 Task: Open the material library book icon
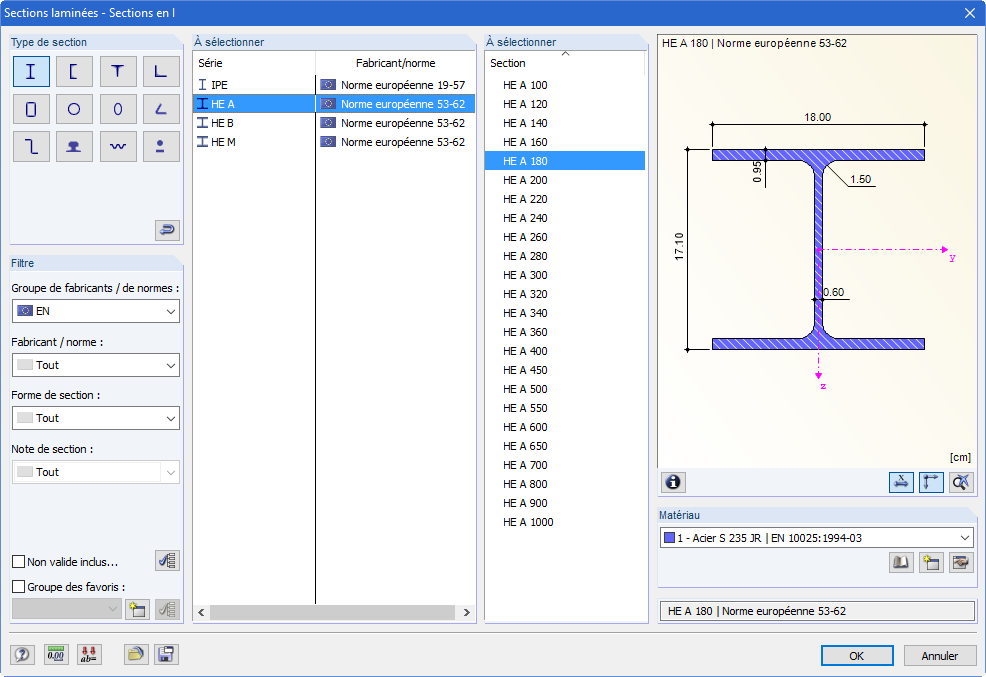[x=901, y=563]
